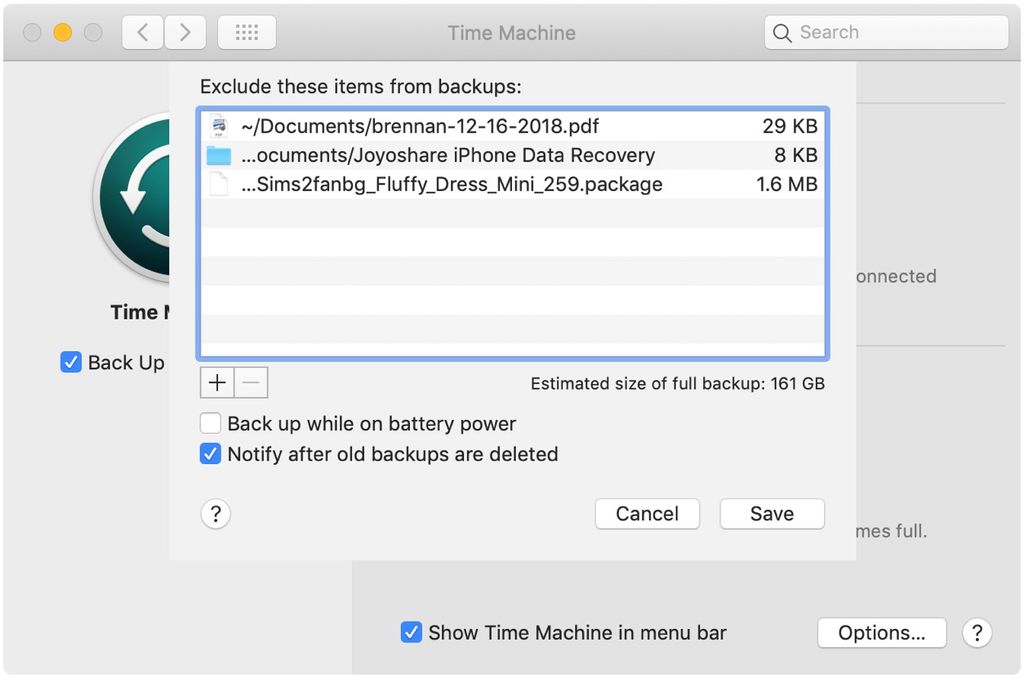This screenshot has width=1024, height=678.
Task: Click the blue folder icon for Joyoshare item
Action: [x=219, y=155]
